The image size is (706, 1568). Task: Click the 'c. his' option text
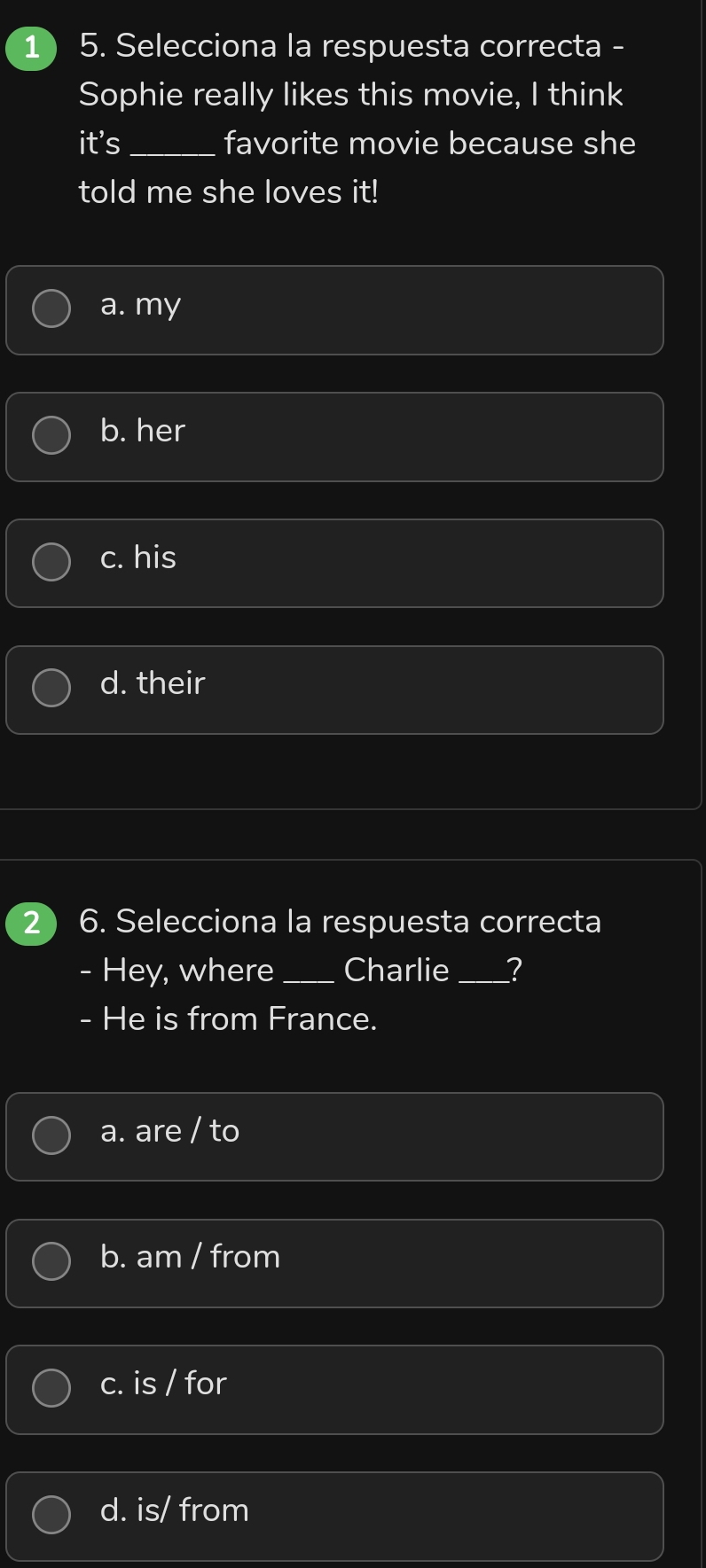(138, 558)
